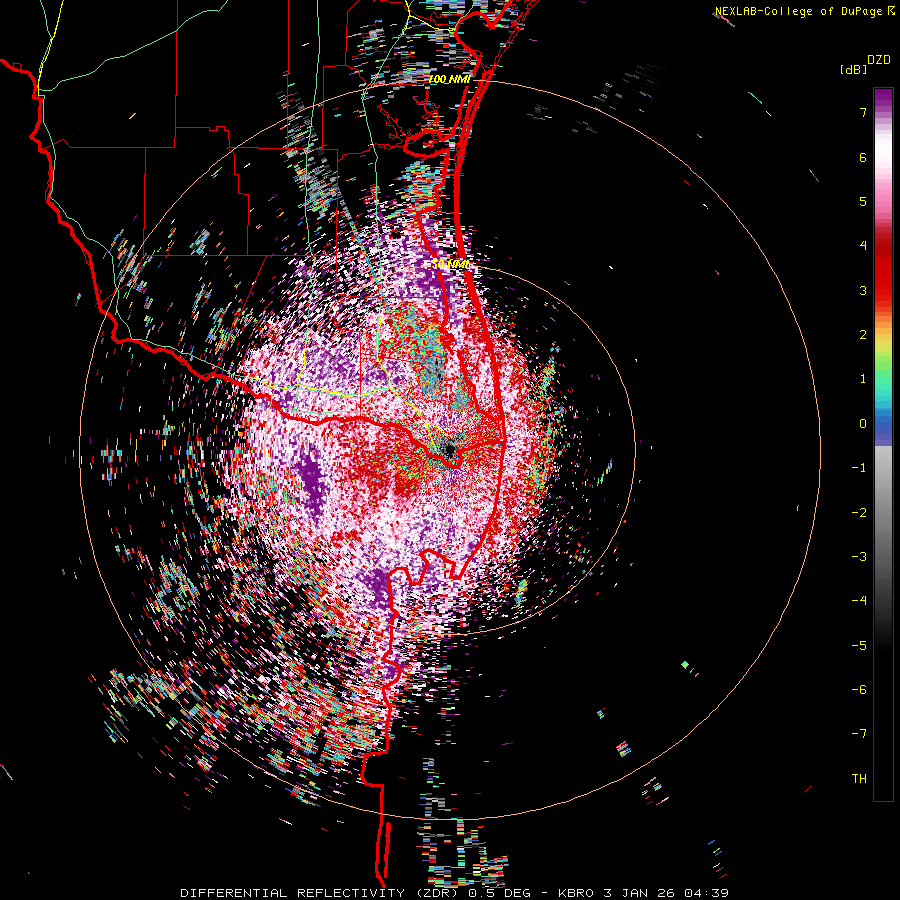Viewport: 900px width, 900px height.
Task: Click the dark radar site at map center
Action: [x=449, y=449]
